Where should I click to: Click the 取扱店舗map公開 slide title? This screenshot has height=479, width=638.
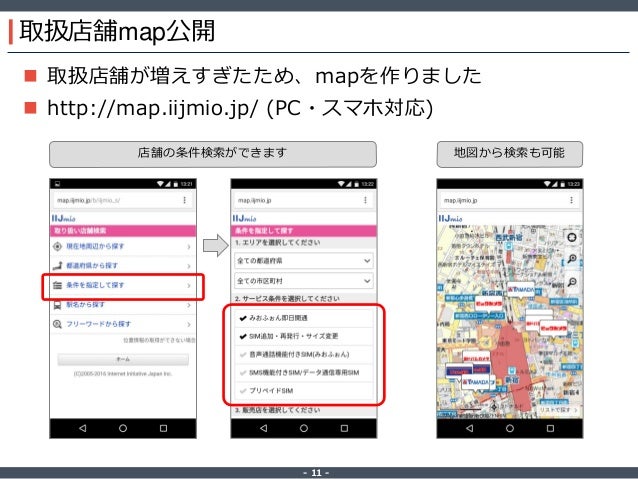(x=117, y=31)
